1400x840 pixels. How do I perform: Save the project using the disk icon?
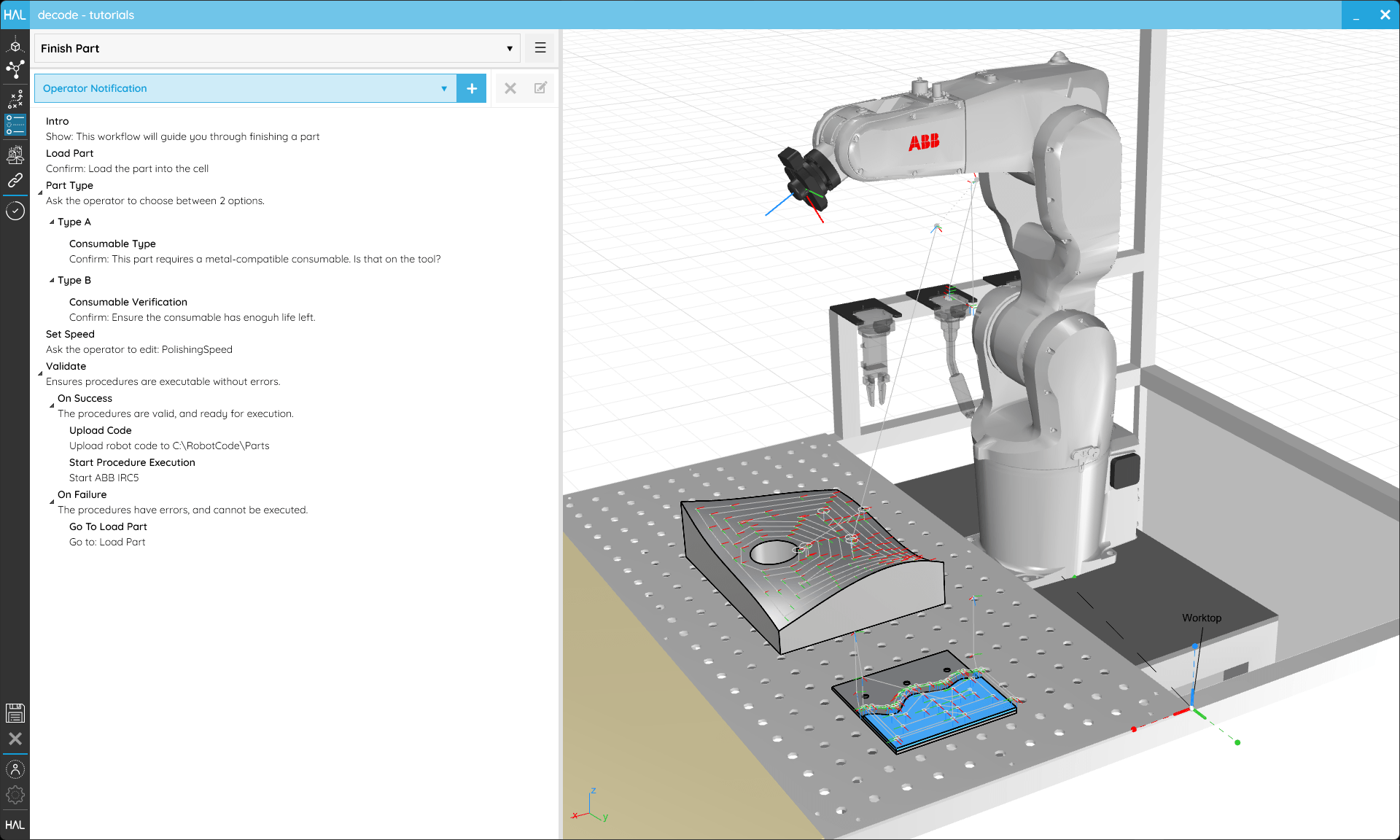[15, 713]
